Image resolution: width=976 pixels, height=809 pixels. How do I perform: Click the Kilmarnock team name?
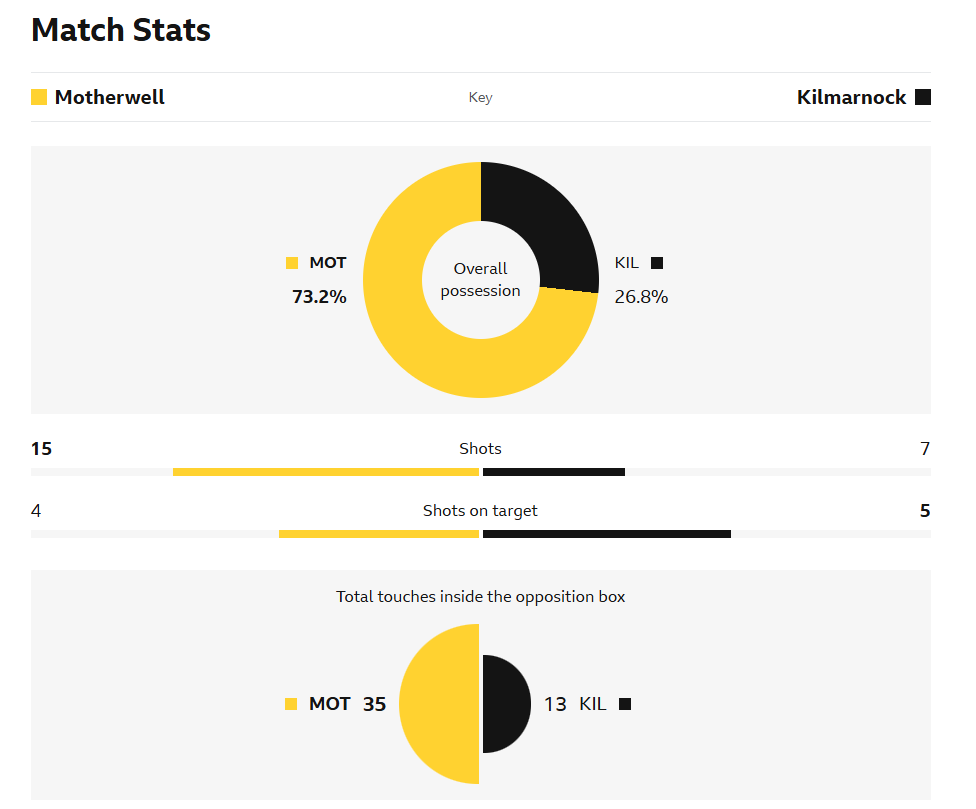pyautogui.click(x=852, y=97)
